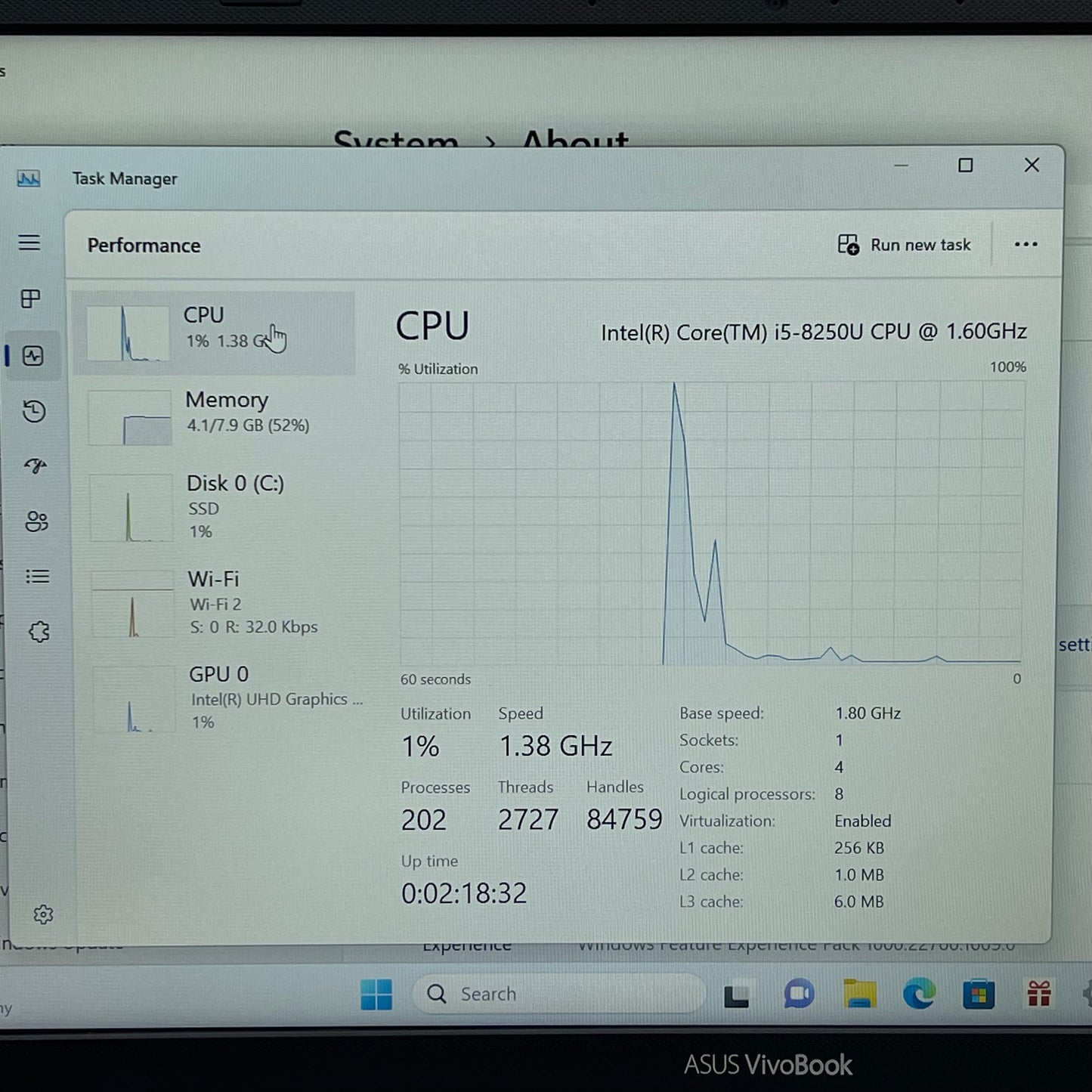Open Task Manager settings gear

(x=43, y=914)
